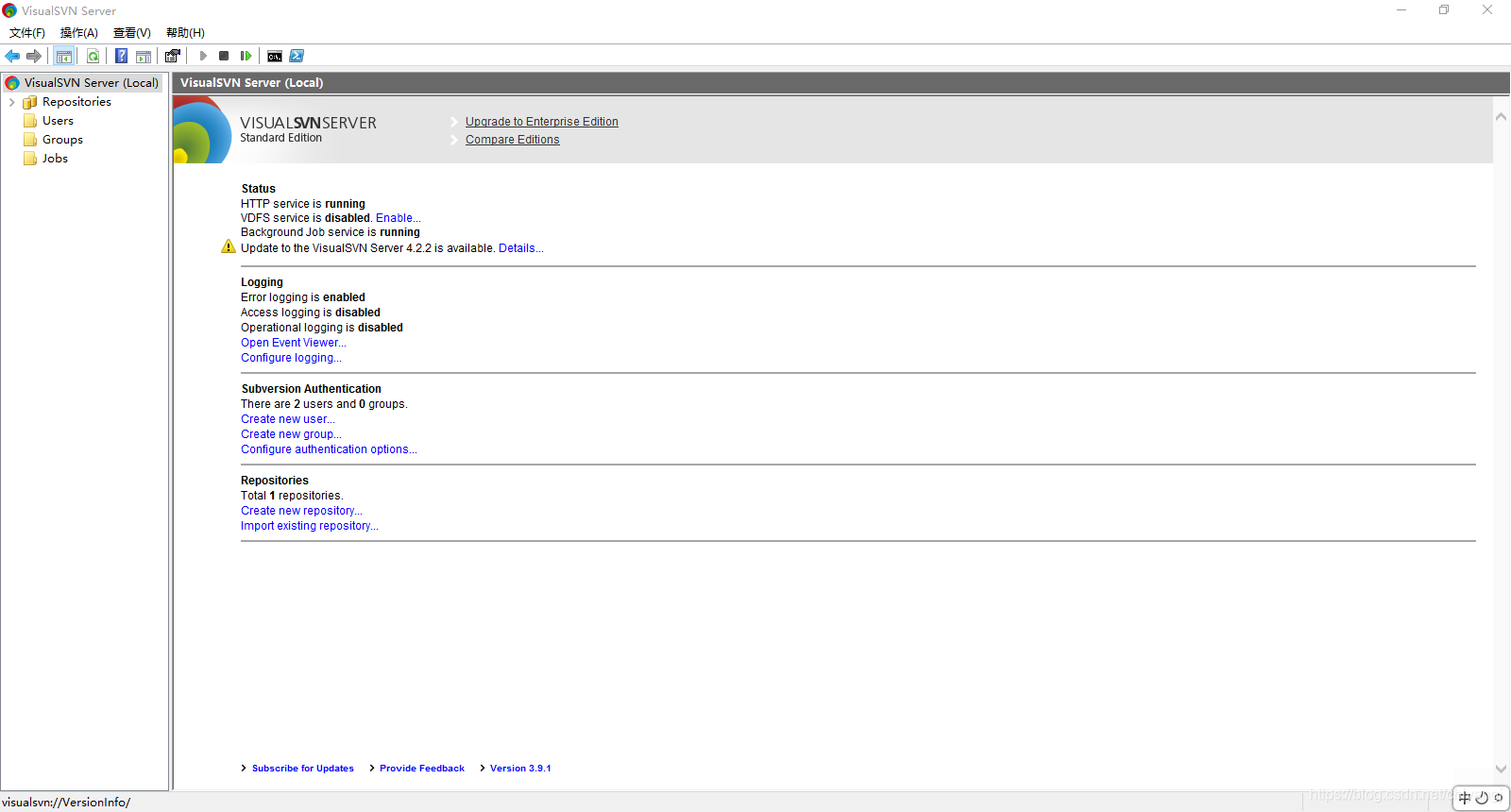Viewport: 1511px width, 812px height.
Task: Go forward with the gray right arrow
Action: coord(34,56)
